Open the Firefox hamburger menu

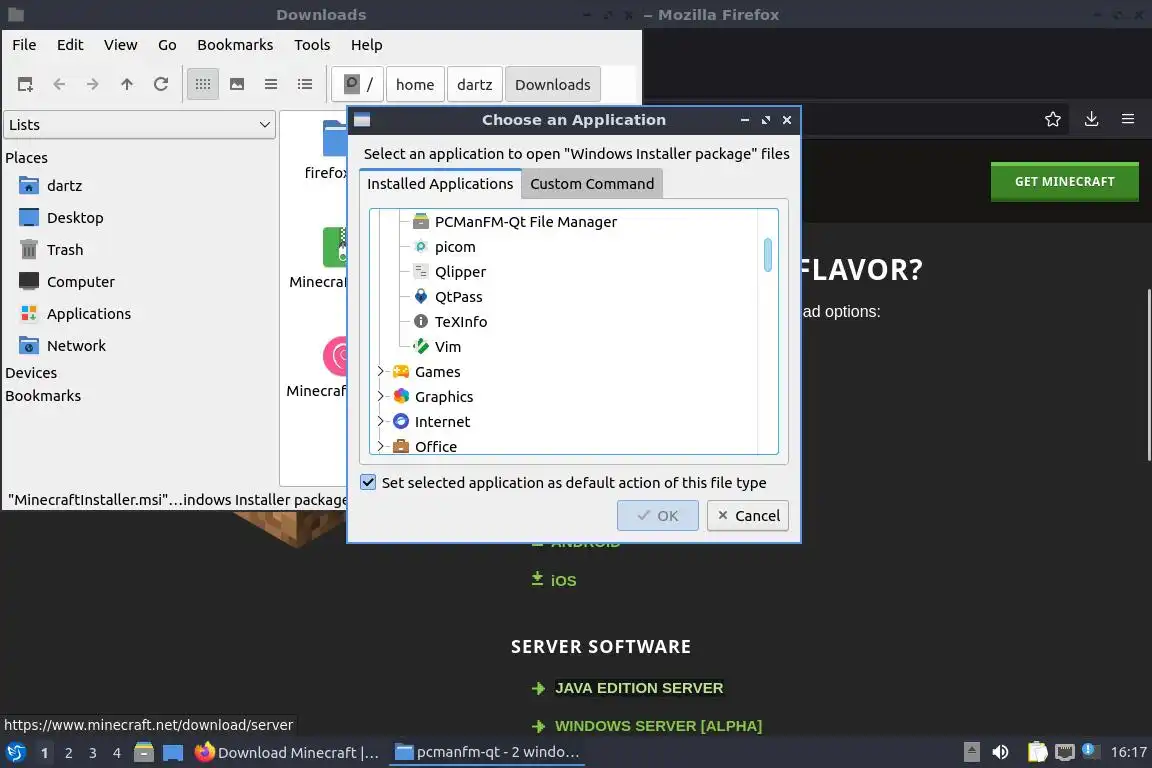[1128, 119]
